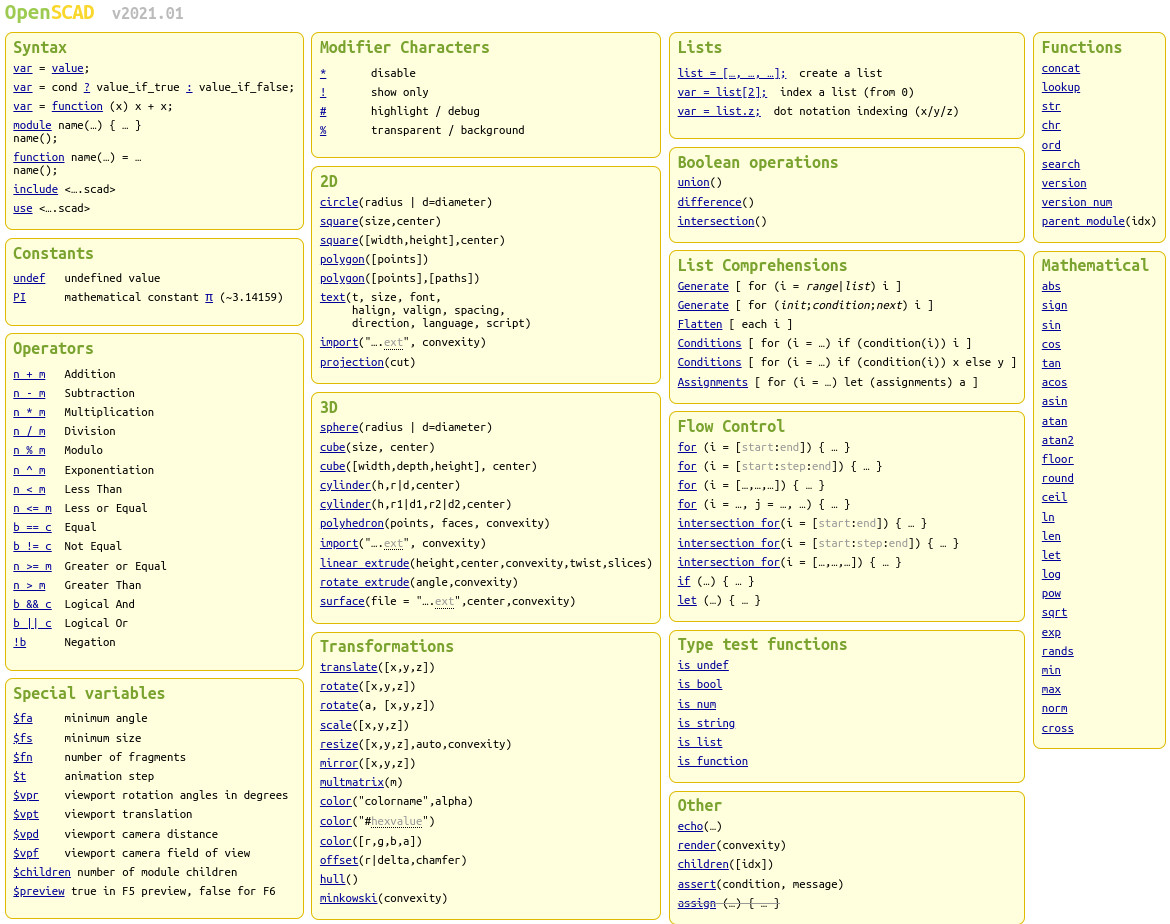
Task: Click the 'Assignments' list comprehension link
Action: pyautogui.click(x=712, y=383)
